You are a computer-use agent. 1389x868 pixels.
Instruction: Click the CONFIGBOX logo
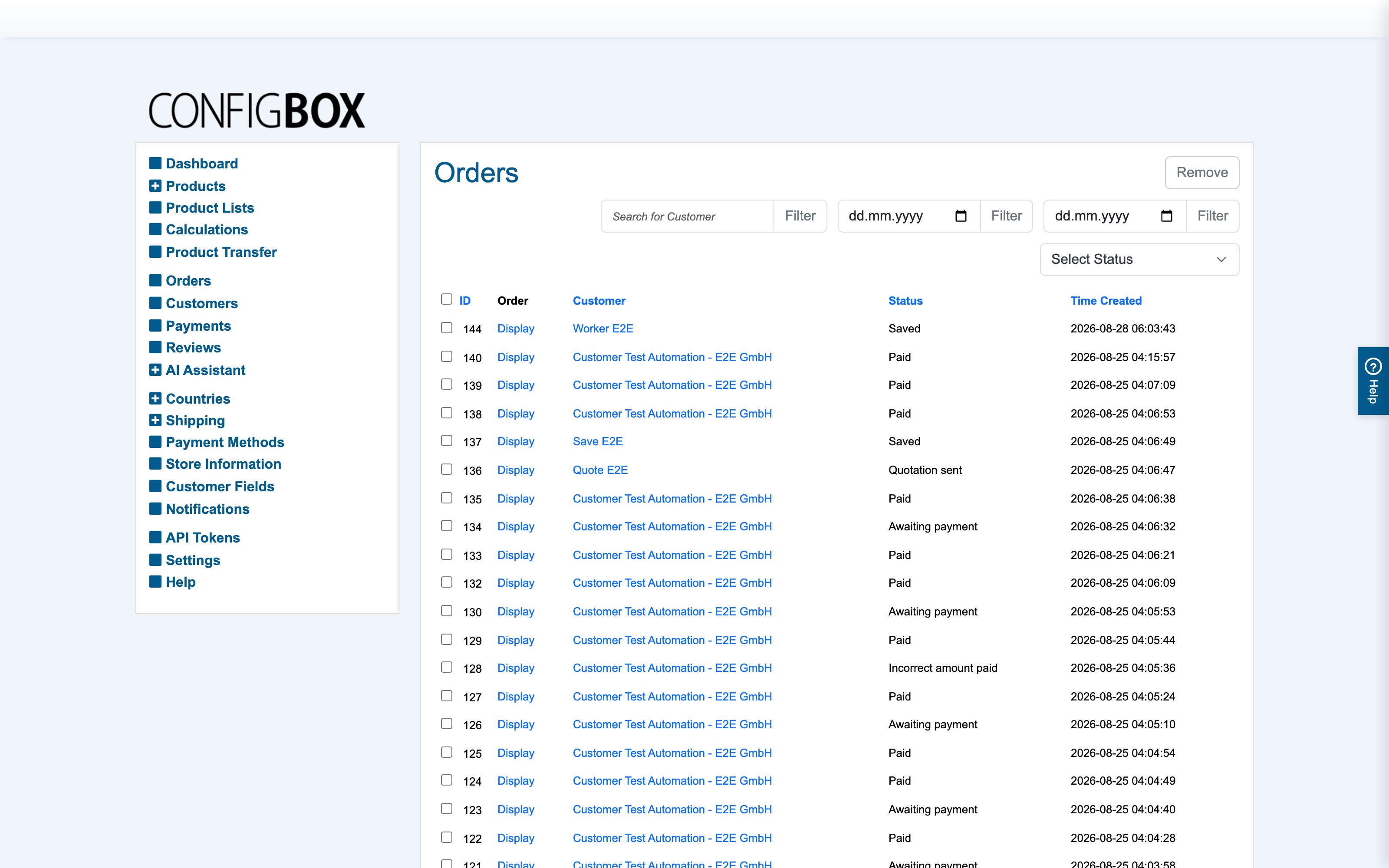coord(257,110)
